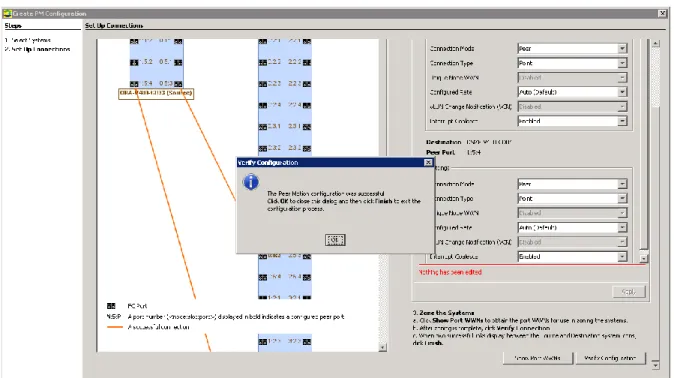Viewport: 674px width, 378px height.
Task: Click right FC port icon on the 2:3:1 row
Action: click(x=306, y=127)
